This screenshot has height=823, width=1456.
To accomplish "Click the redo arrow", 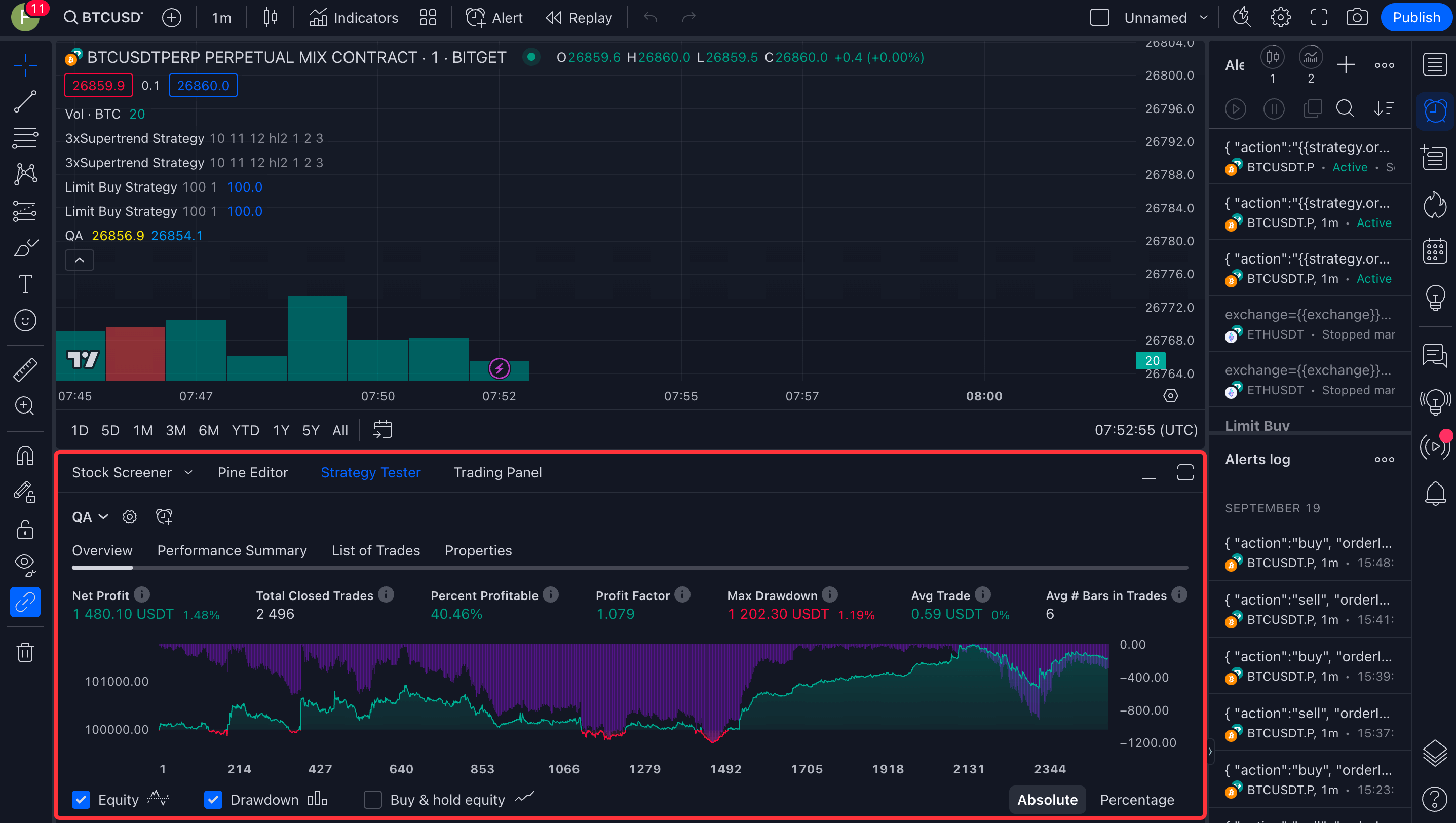I will pyautogui.click(x=688, y=18).
